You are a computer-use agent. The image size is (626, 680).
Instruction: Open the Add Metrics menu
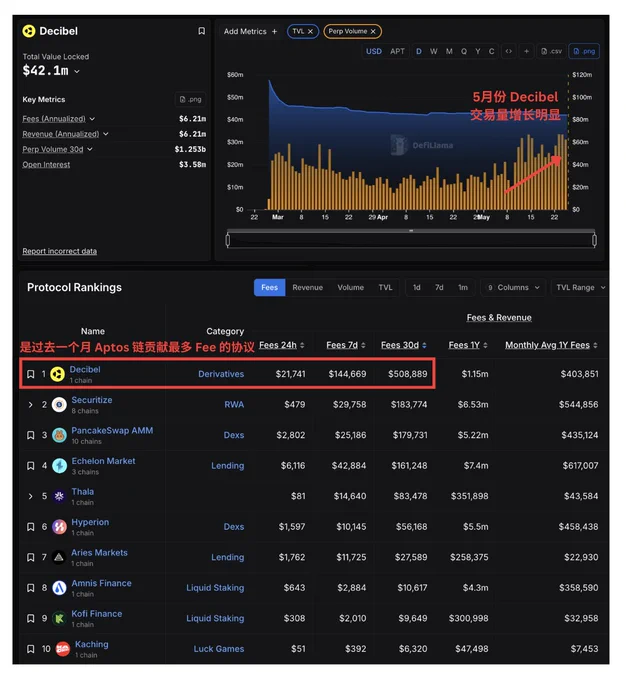[250, 31]
